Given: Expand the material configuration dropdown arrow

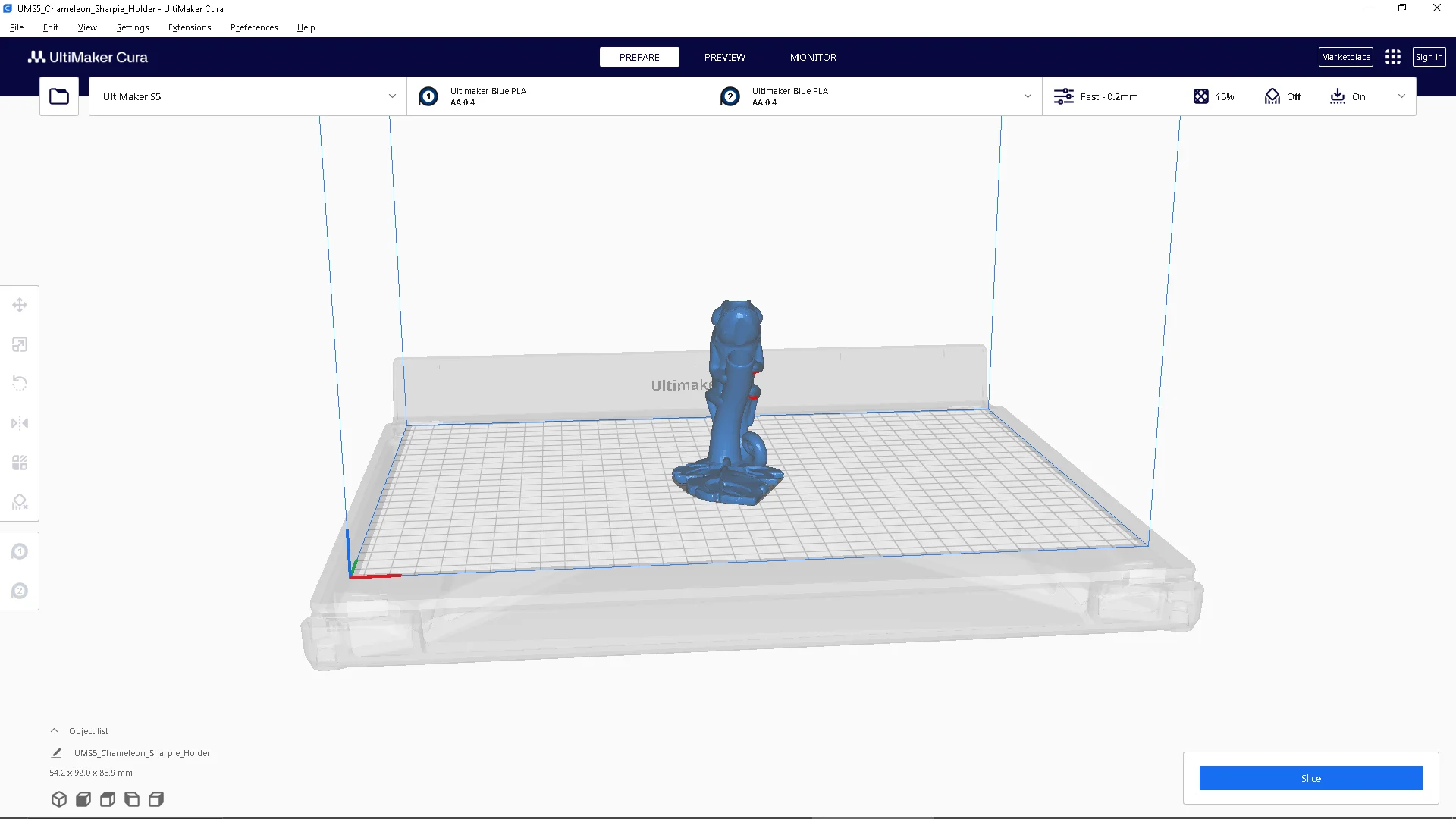Looking at the screenshot, I should [1028, 96].
